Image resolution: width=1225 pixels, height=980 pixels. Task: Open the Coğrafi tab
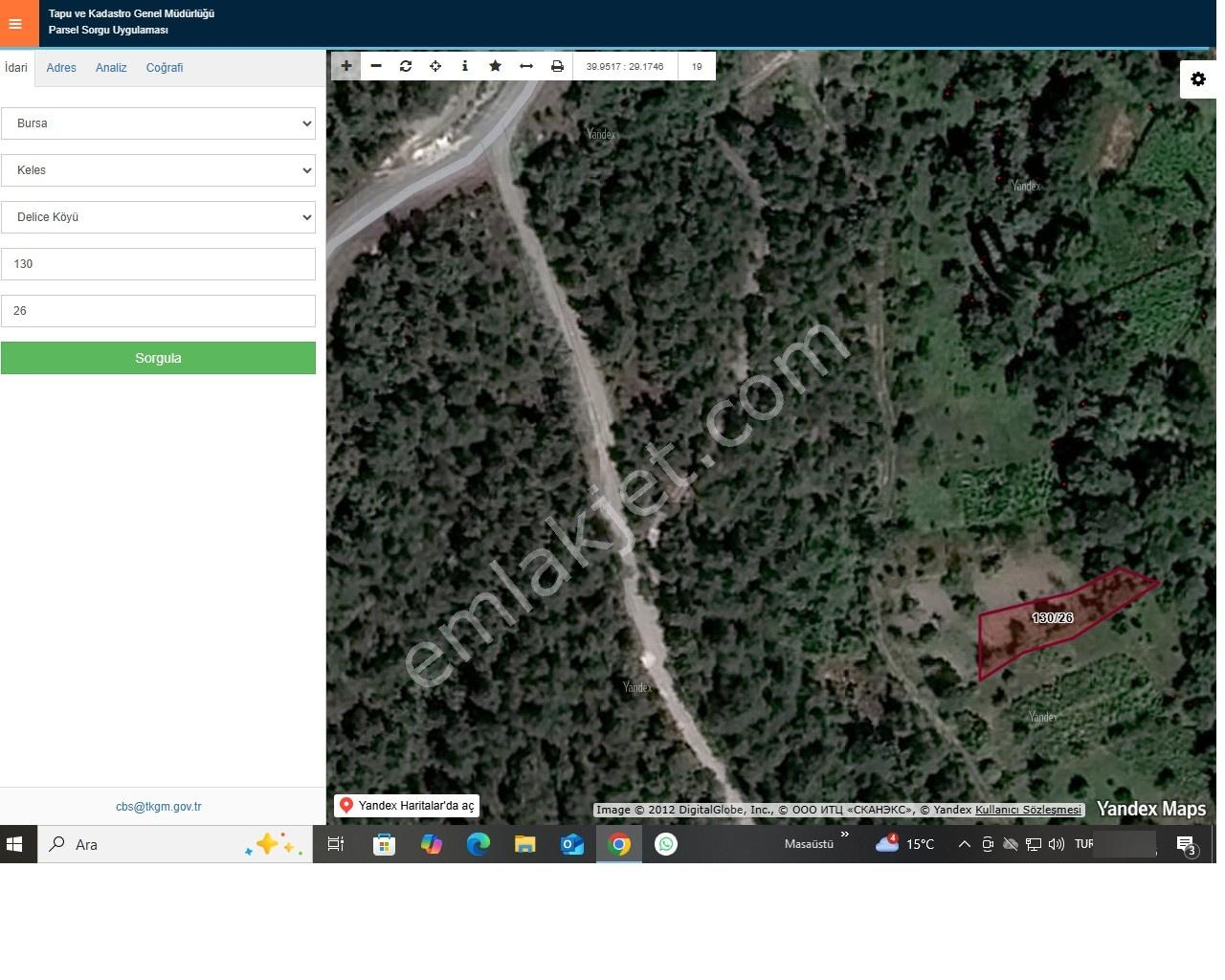tap(165, 68)
